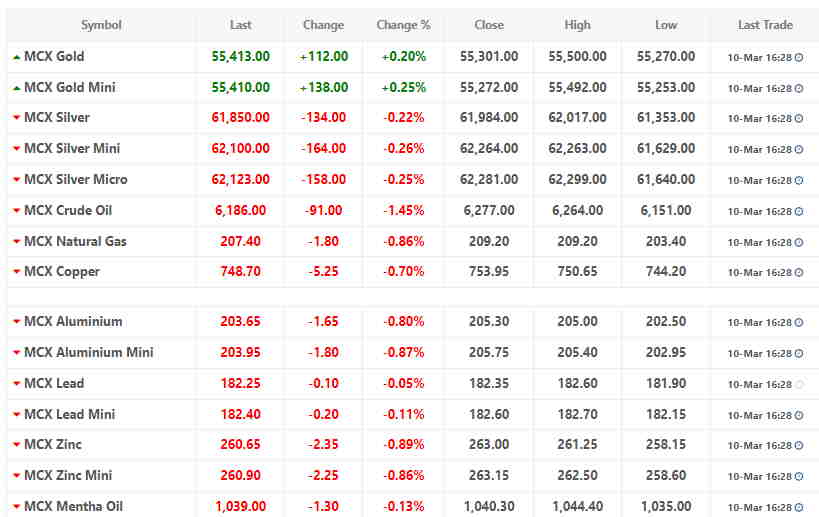Select MCX Gold last price 55,413.00

(240, 56)
